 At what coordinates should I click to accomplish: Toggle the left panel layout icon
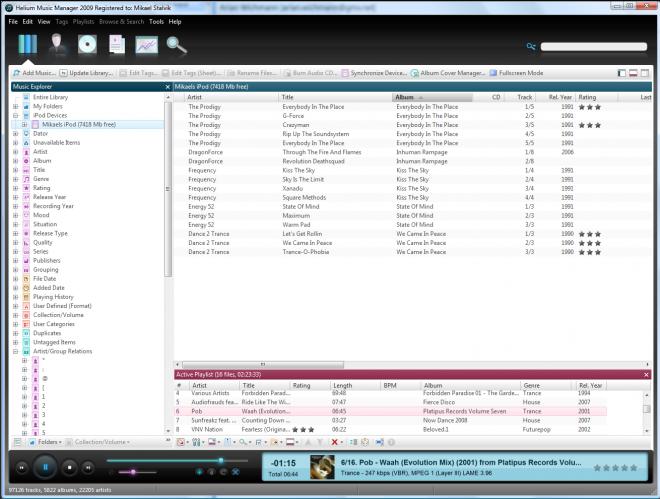621,73
